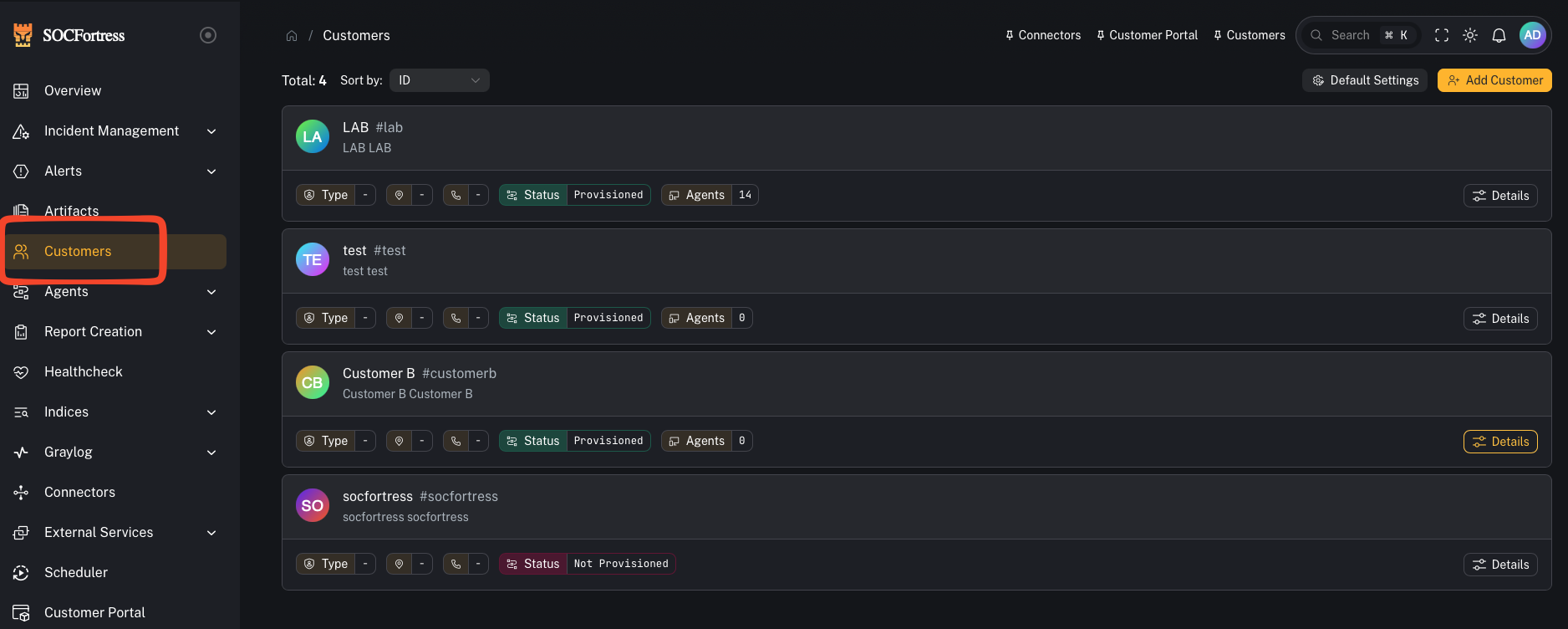This screenshot has width=1568, height=629.
Task: Click the Alerts sidebar icon
Action: (x=21, y=171)
